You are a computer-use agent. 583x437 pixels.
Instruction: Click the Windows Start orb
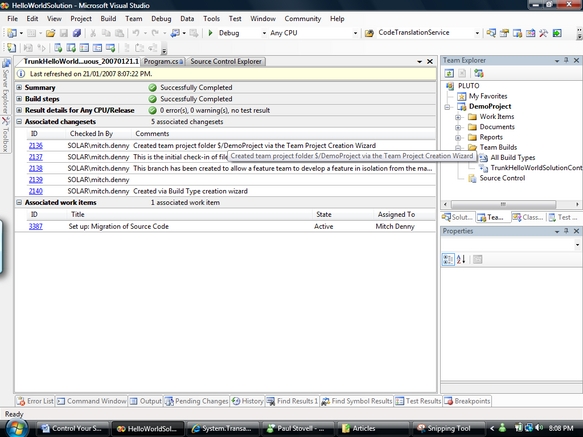(x=17, y=428)
